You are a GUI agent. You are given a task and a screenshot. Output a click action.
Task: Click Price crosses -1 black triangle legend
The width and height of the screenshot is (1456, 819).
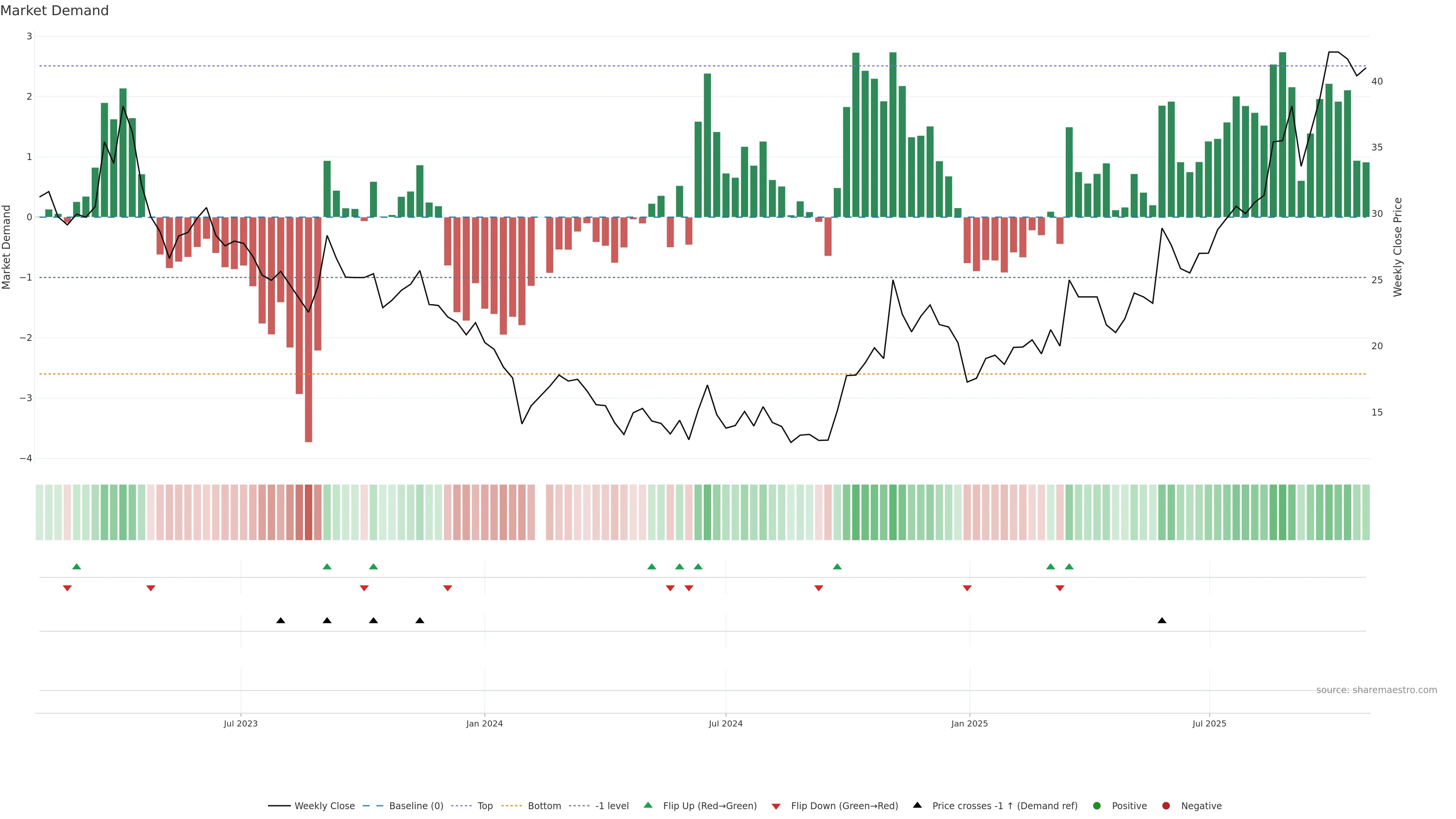coord(917,805)
